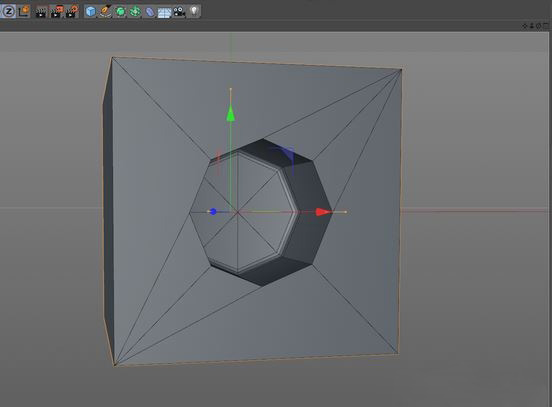552x407 pixels.
Task: Toggle the viewport maximize icon
Action: (x=546, y=26)
